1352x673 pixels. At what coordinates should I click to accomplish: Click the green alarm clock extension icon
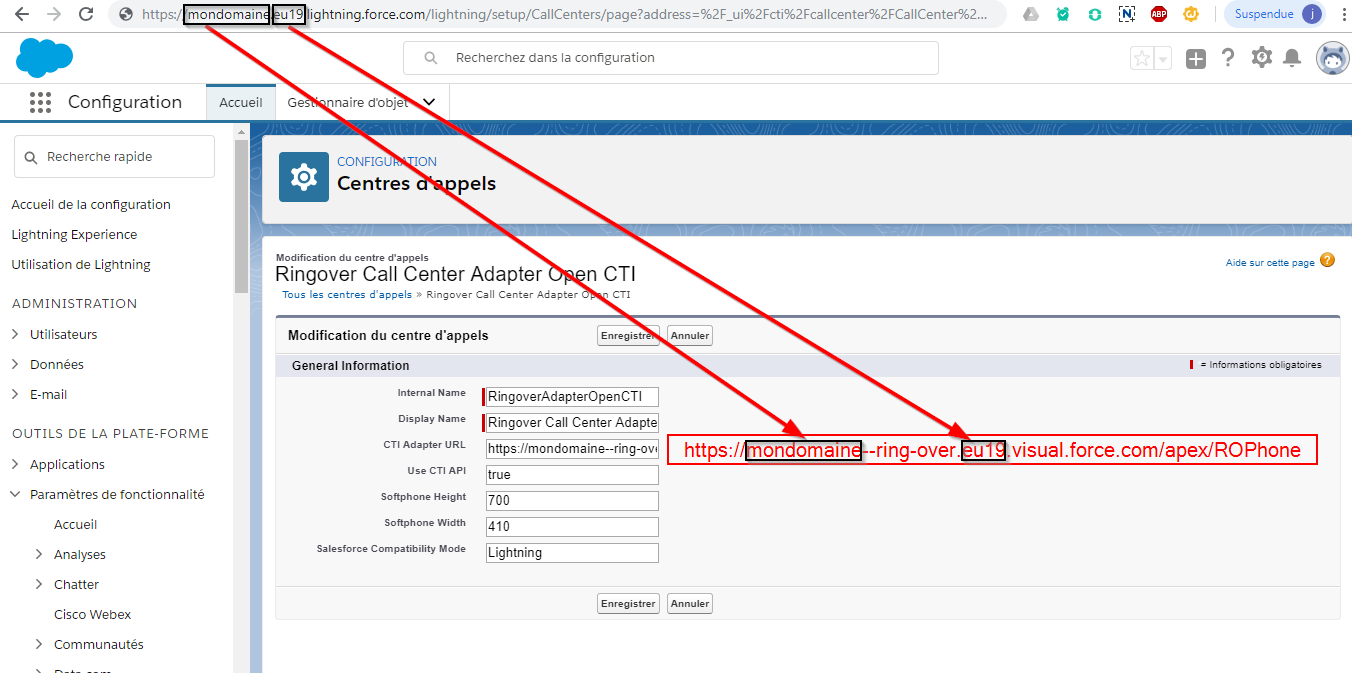pyautogui.click(x=1063, y=14)
